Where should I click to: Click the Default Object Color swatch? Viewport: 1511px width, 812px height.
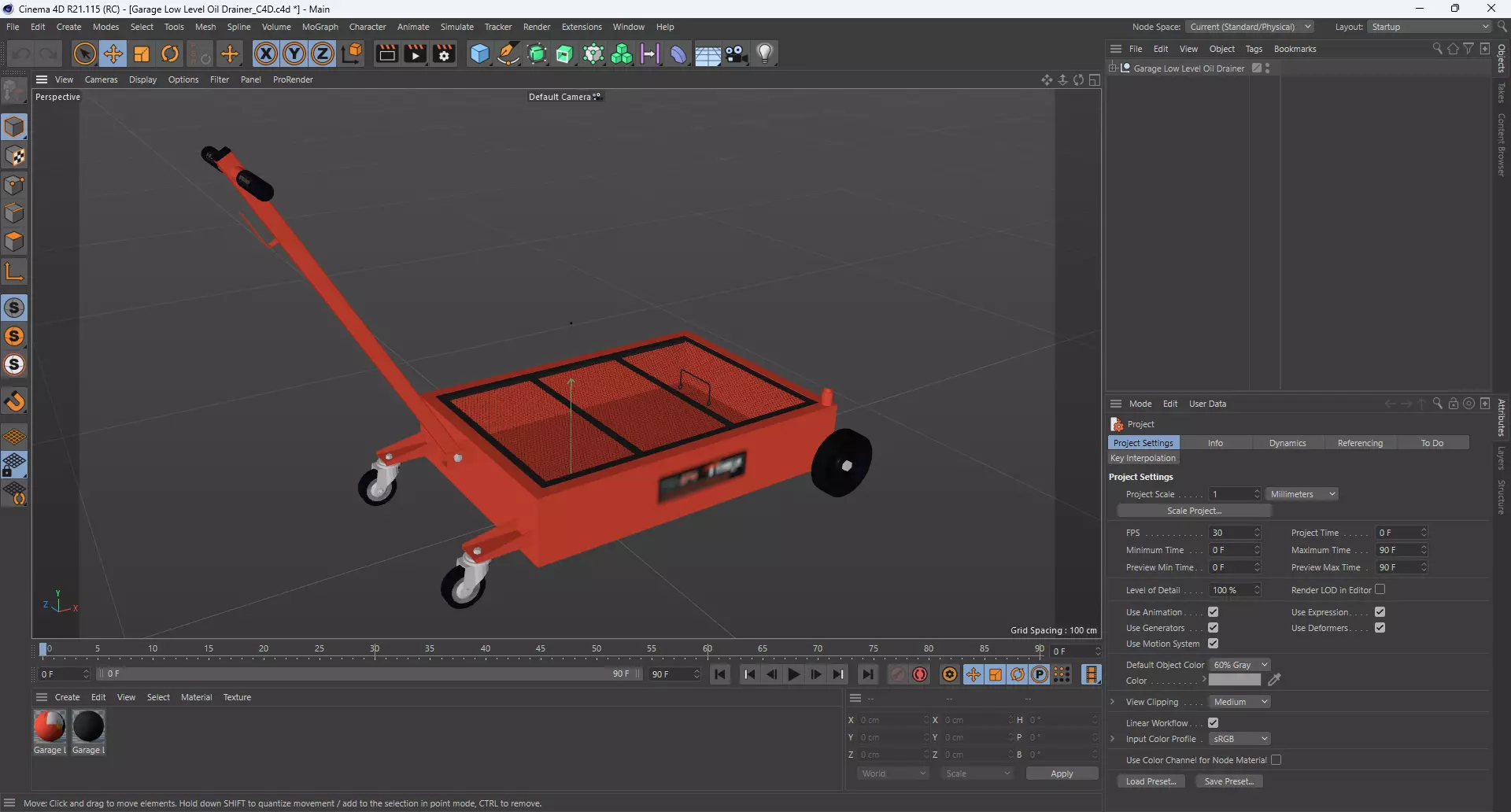(1235, 680)
